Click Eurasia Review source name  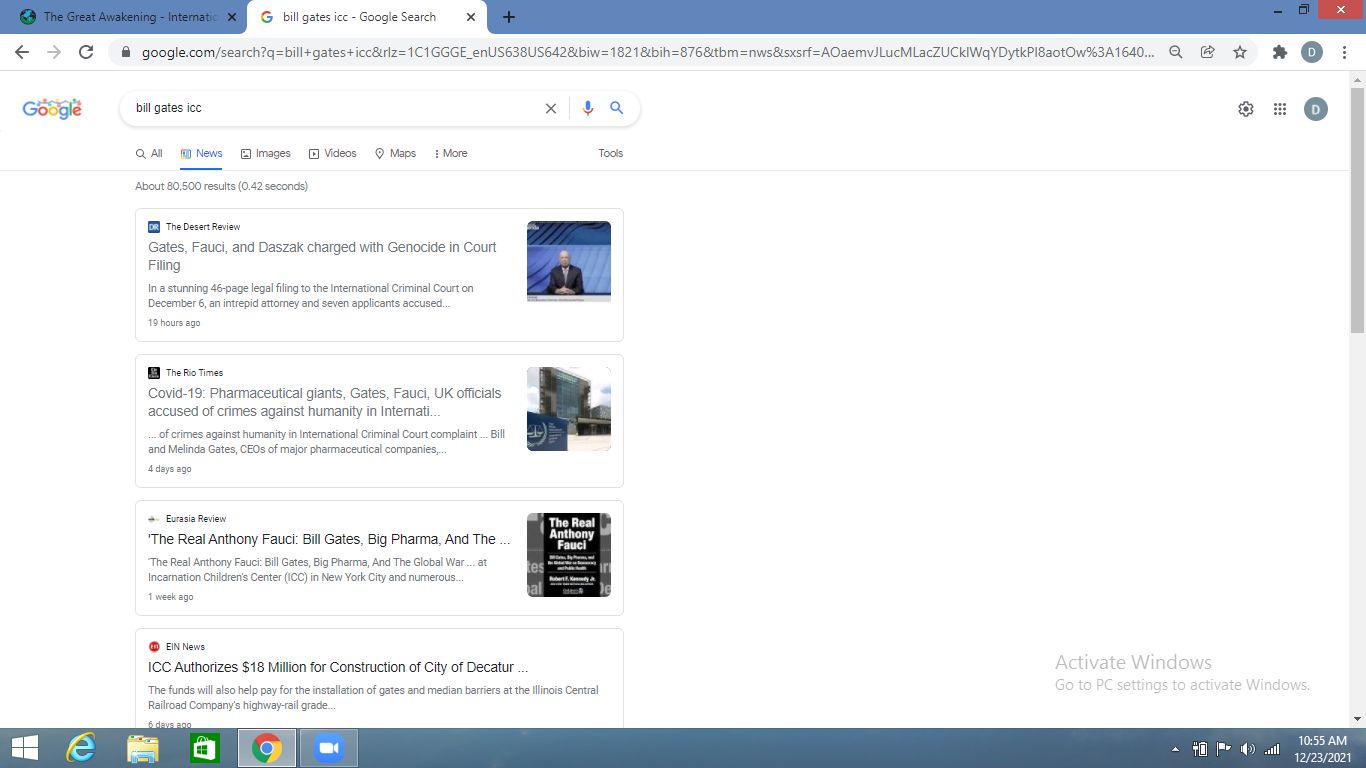click(x=196, y=519)
